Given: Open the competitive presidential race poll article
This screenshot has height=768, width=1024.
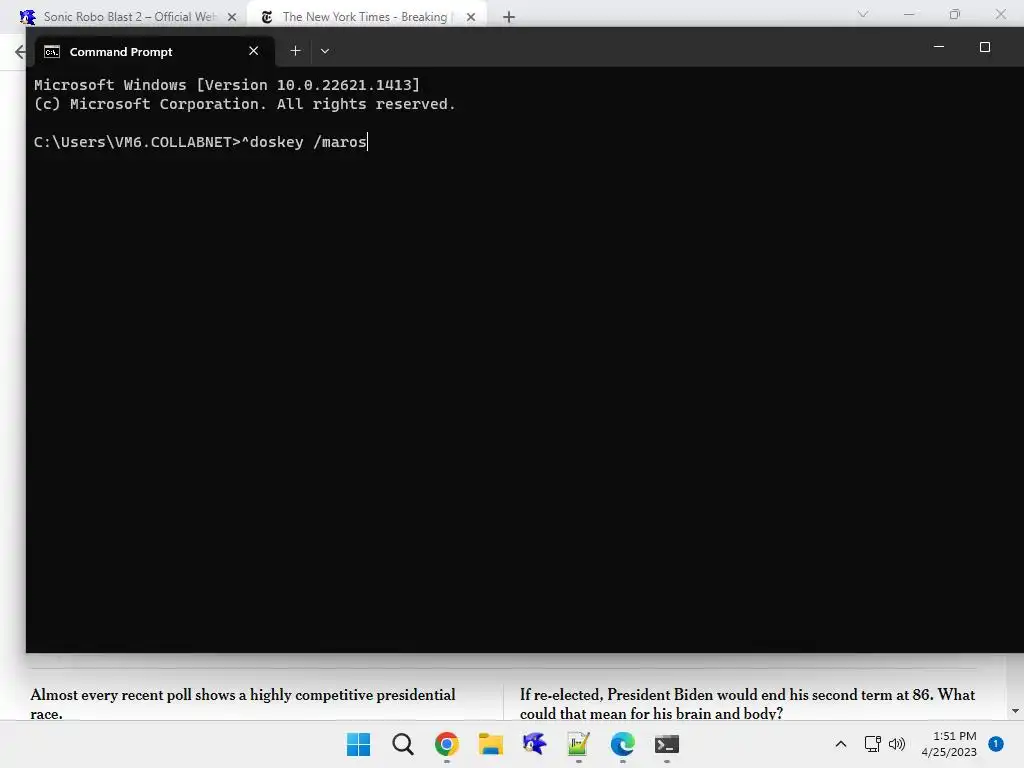Looking at the screenshot, I should click(x=243, y=704).
